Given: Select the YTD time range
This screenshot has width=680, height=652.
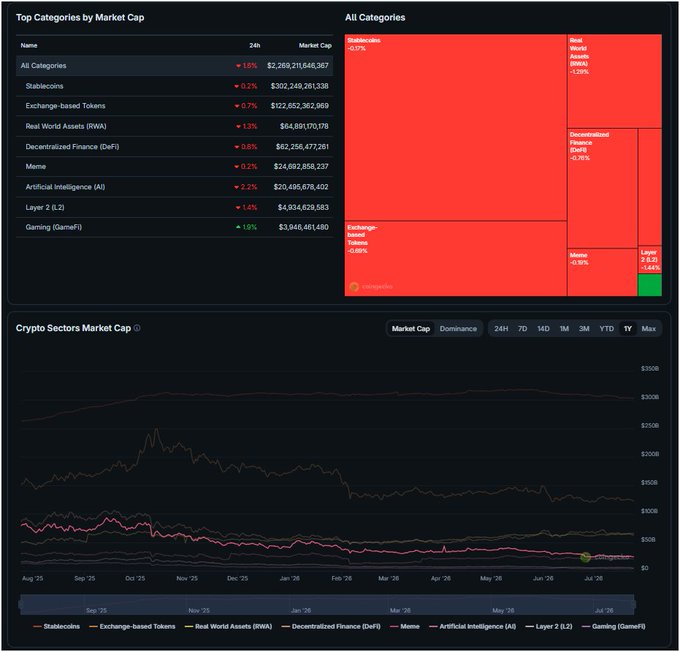Looking at the screenshot, I should click(606, 329).
